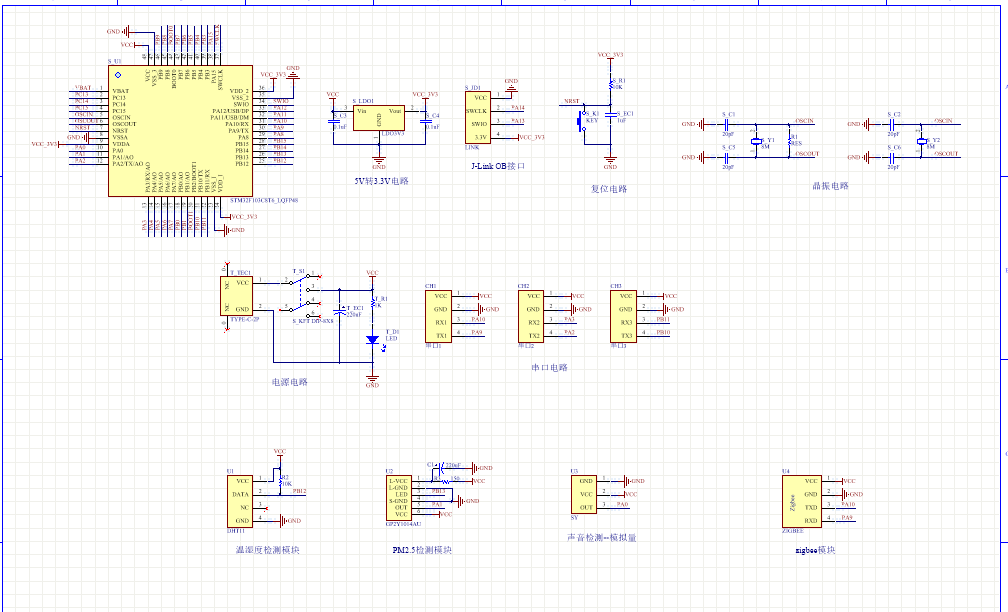Click the sound sensor U3 SY block
The image size is (1008, 612).
pyautogui.click(x=585, y=494)
